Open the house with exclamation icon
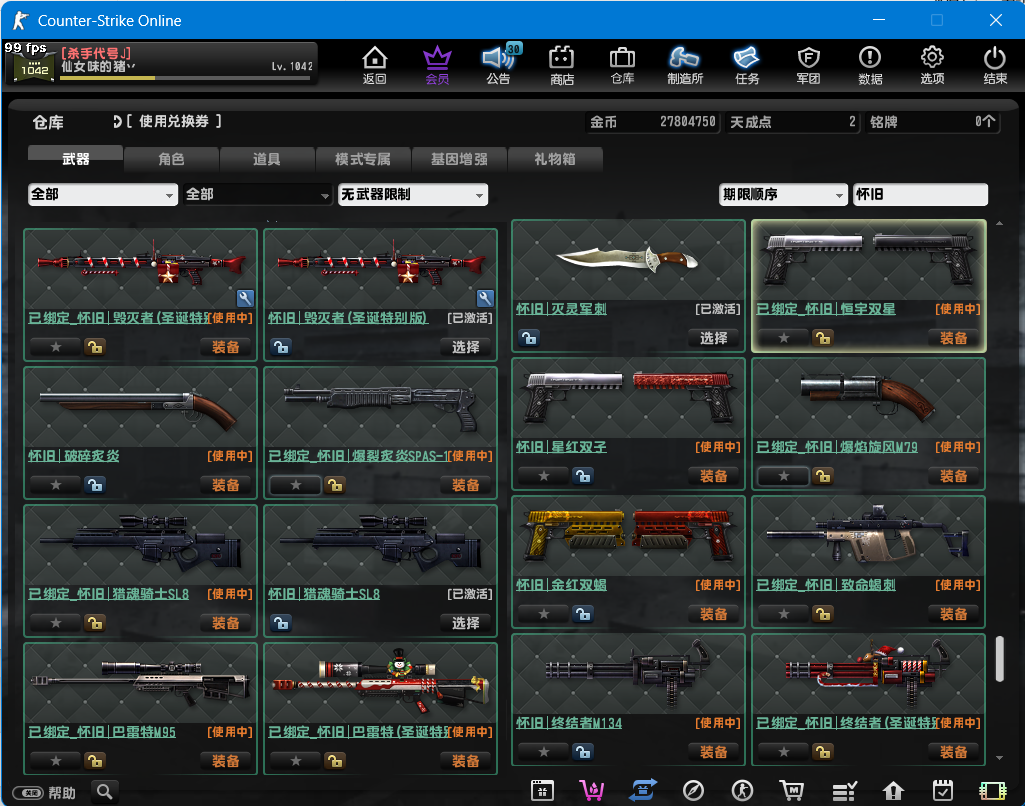This screenshot has width=1025, height=806. tap(893, 791)
